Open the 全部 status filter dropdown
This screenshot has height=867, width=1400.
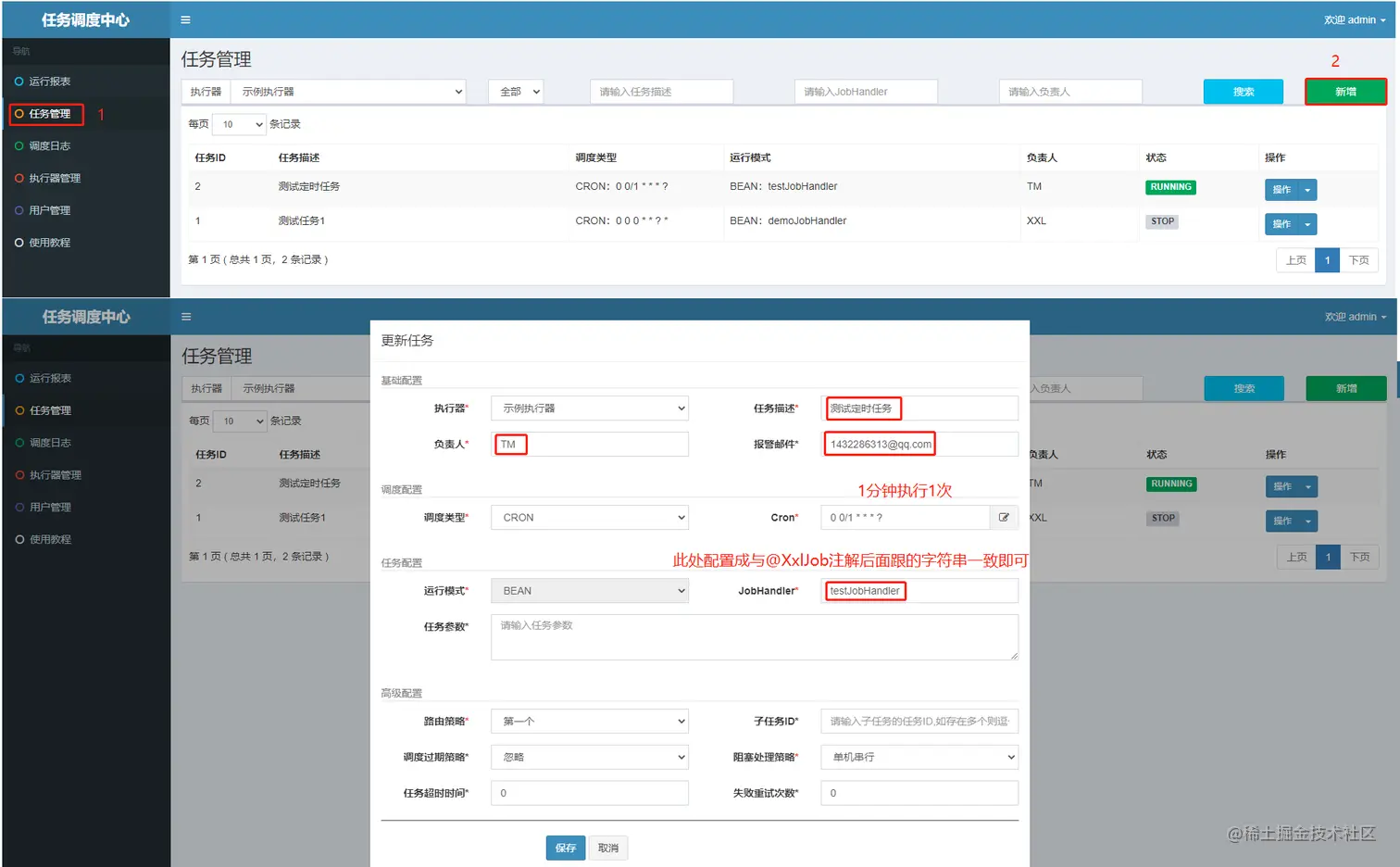coord(516,92)
